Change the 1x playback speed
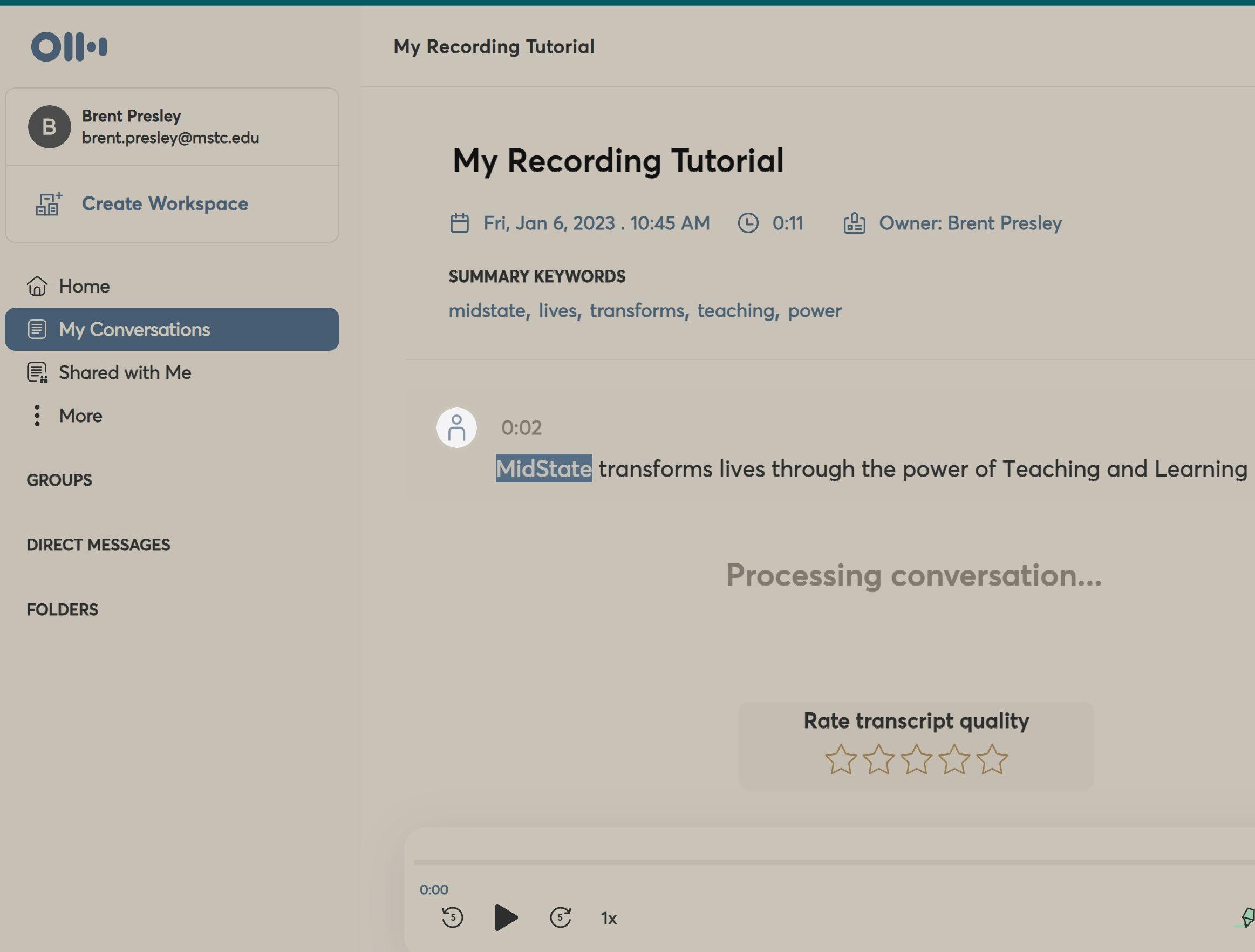The height and width of the screenshot is (952, 1255). coord(609,918)
